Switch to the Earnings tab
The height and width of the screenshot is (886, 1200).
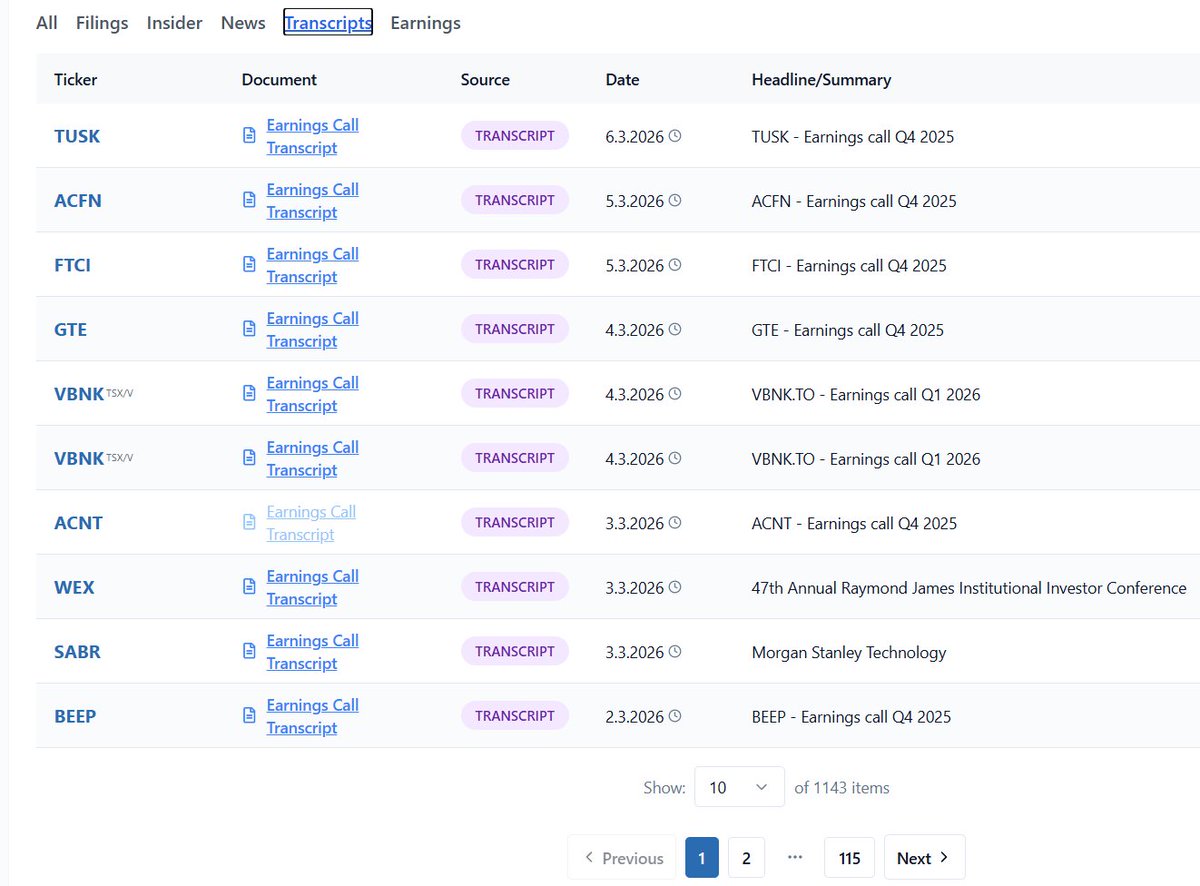(x=425, y=22)
